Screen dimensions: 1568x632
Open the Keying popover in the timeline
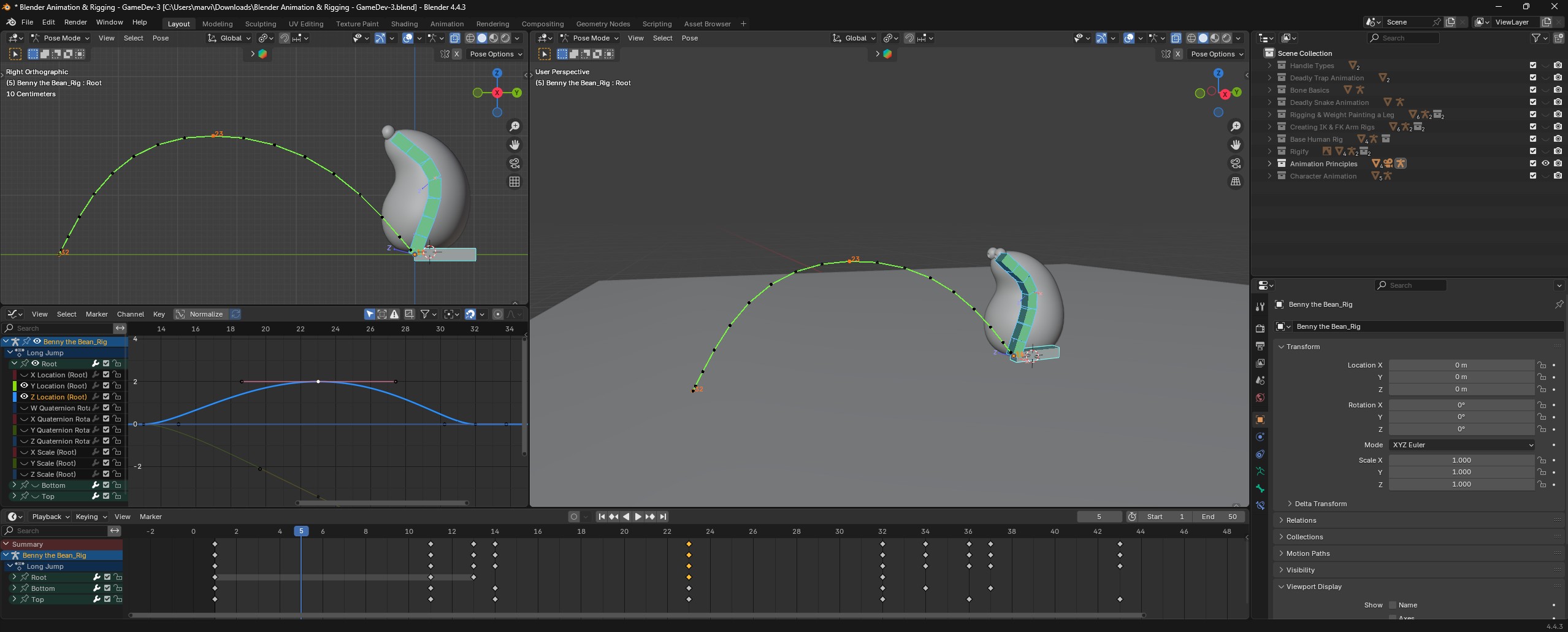tap(91, 517)
